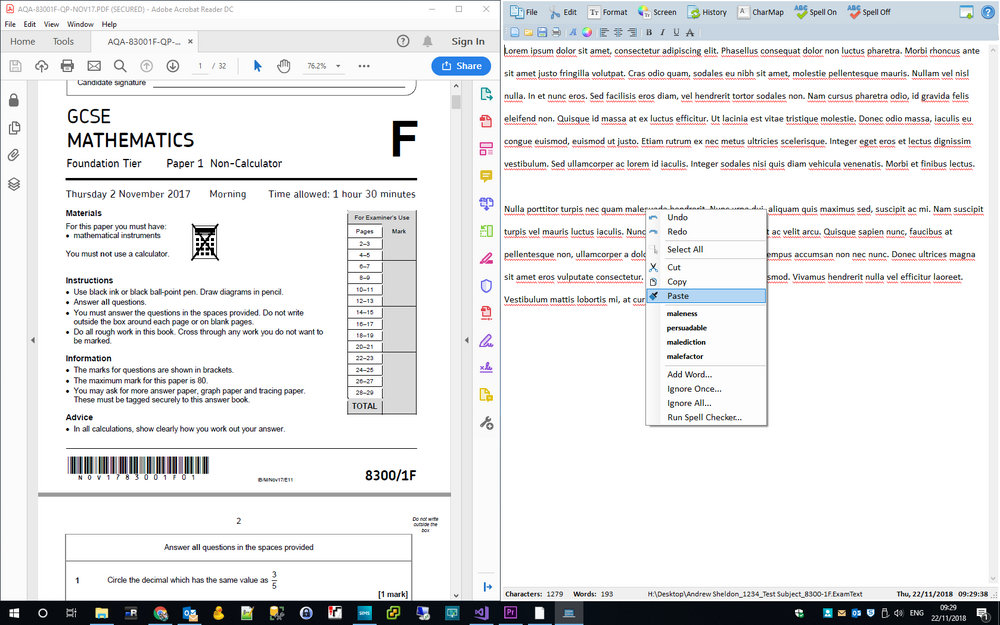Click the Save icon in Acrobat toolbar

click(15, 66)
